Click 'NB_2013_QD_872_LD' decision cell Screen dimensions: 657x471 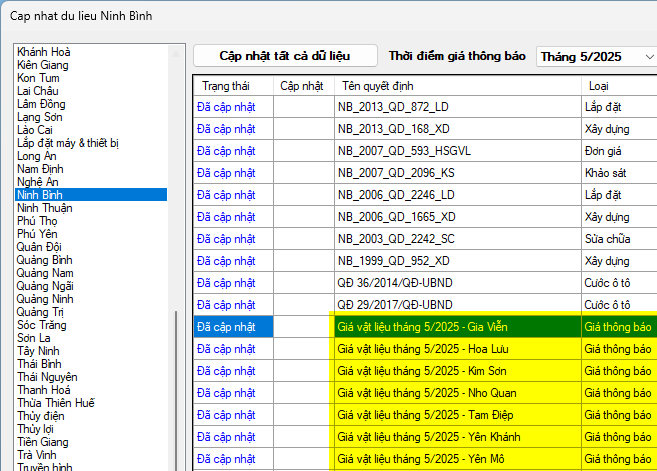tap(458, 107)
